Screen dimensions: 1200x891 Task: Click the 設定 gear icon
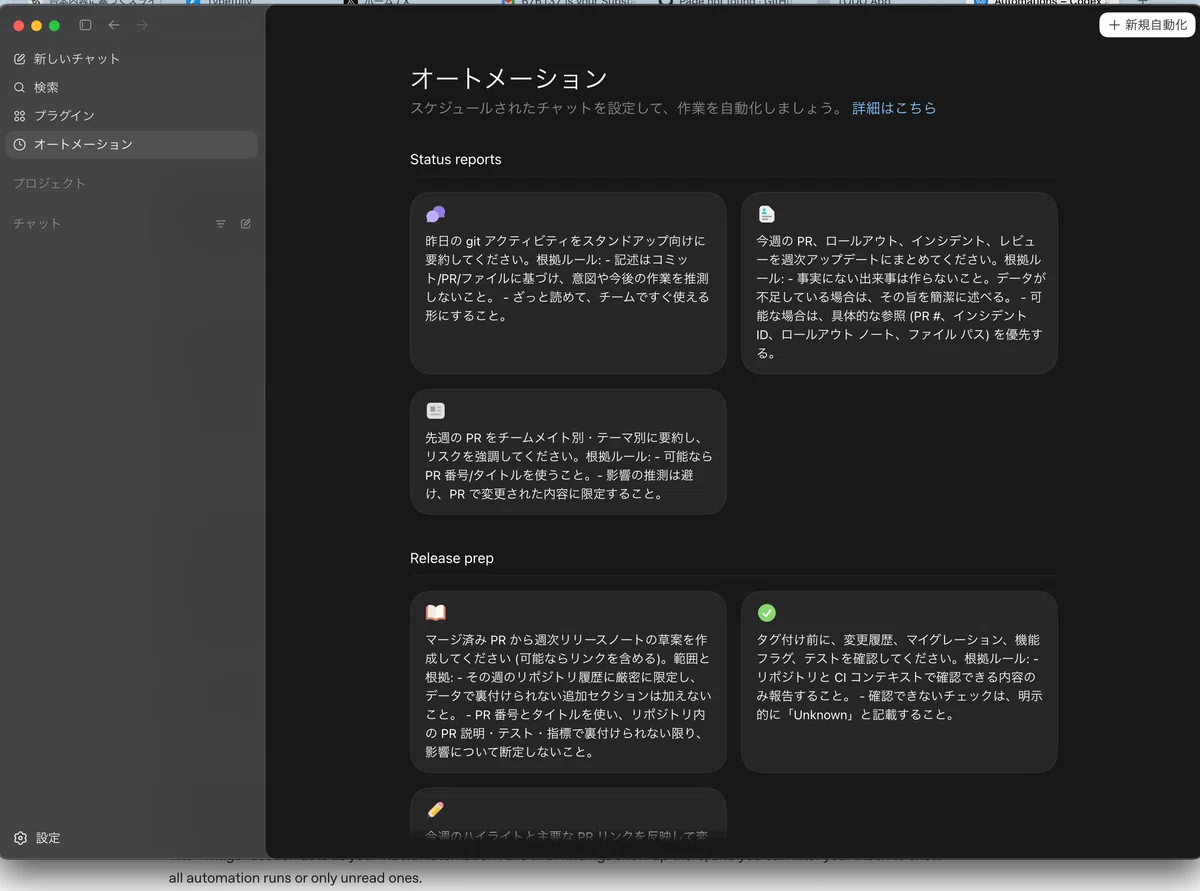click(20, 838)
